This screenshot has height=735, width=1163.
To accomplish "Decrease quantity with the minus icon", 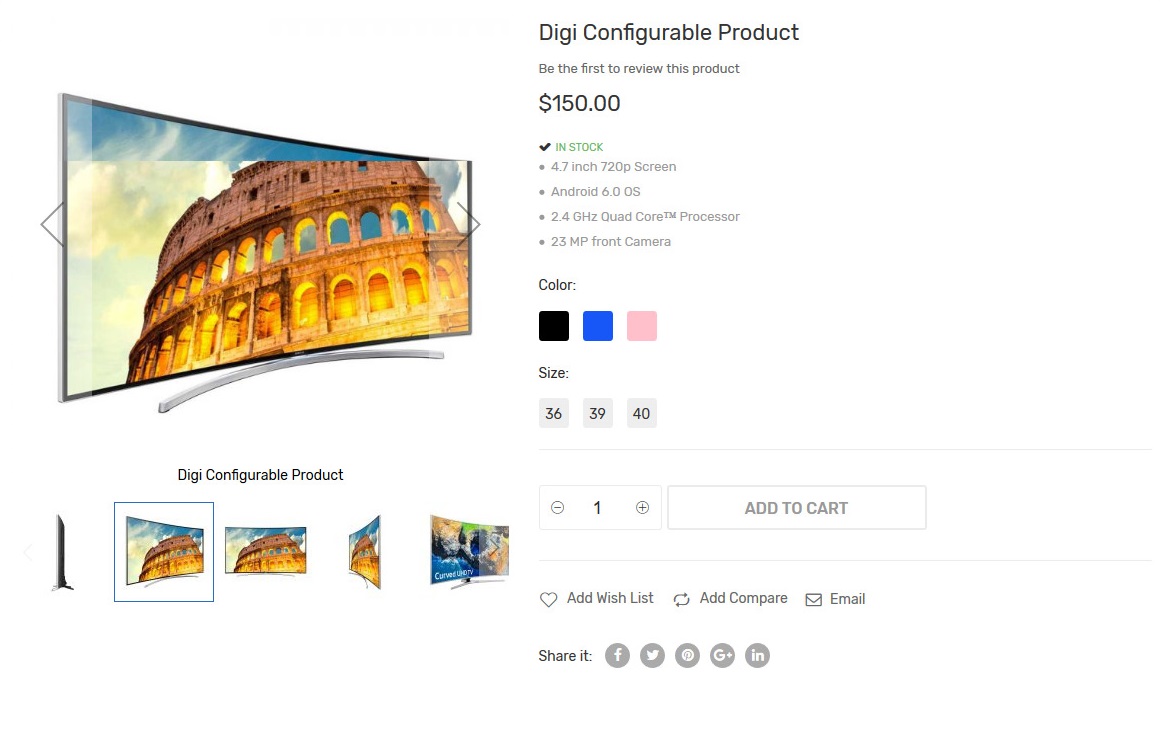I will point(558,508).
